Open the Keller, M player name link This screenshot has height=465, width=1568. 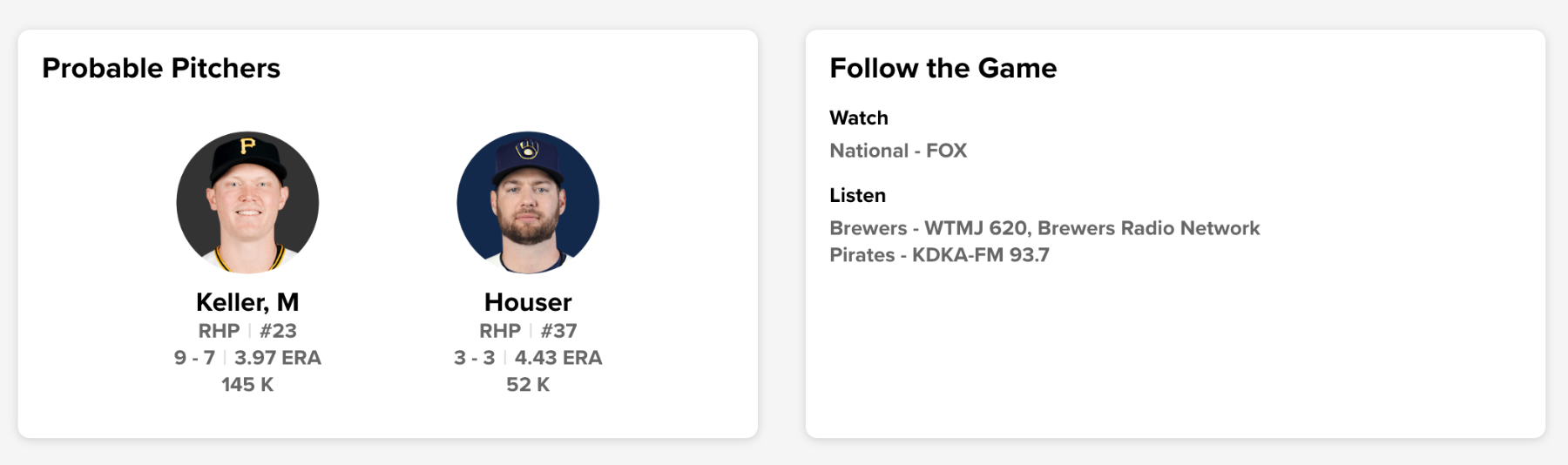[x=247, y=302]
